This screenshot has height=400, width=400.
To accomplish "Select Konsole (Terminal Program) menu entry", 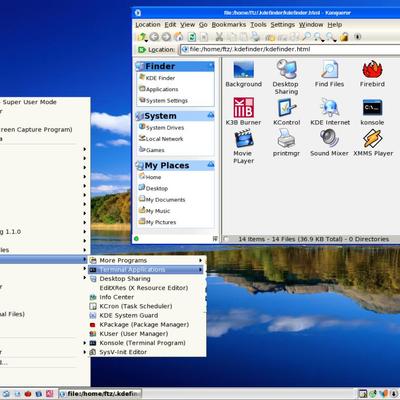I will [147, 343].
